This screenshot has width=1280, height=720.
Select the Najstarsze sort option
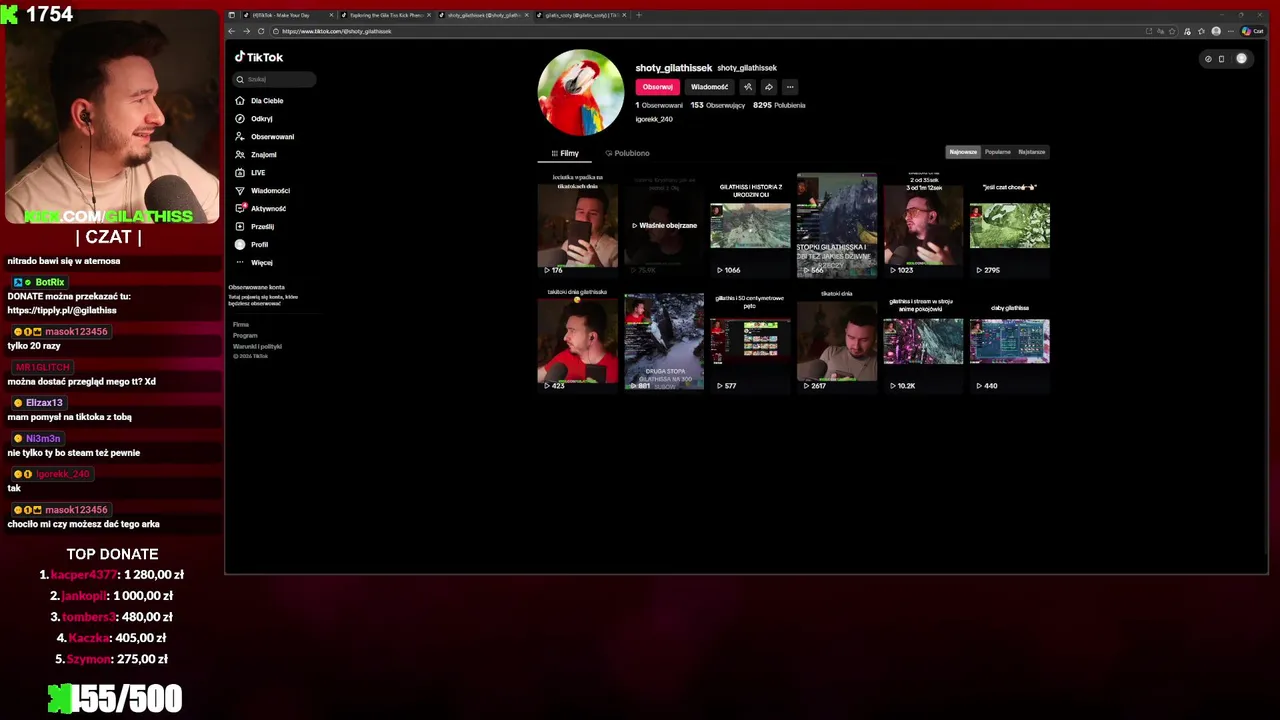(x=1031, y=152)
